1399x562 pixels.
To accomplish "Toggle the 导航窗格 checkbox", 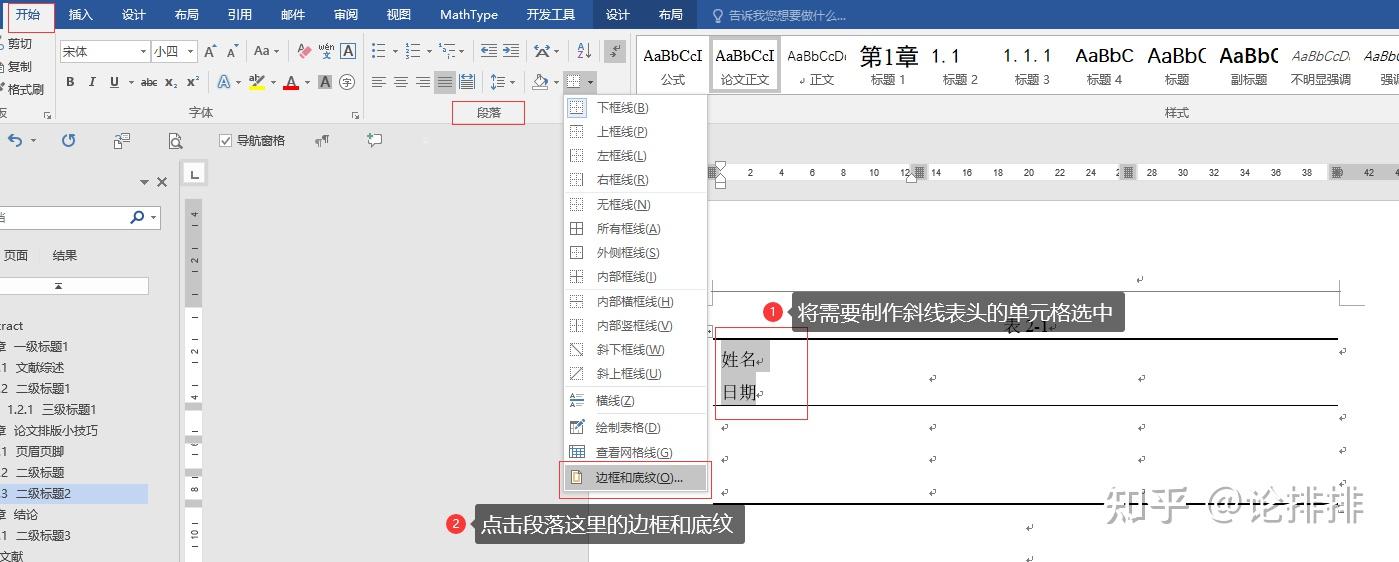I will (225, 141).
